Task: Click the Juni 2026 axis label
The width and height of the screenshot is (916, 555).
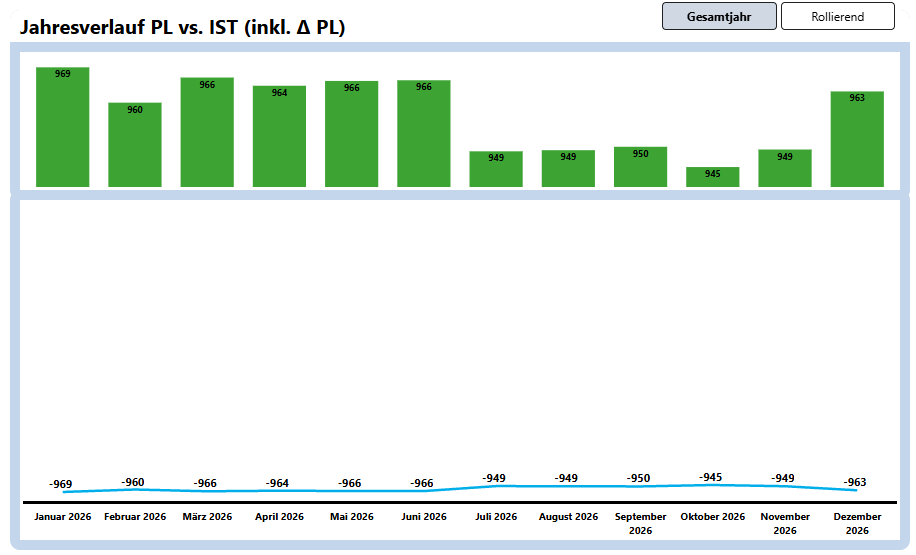Action: [x=424, y=517]
